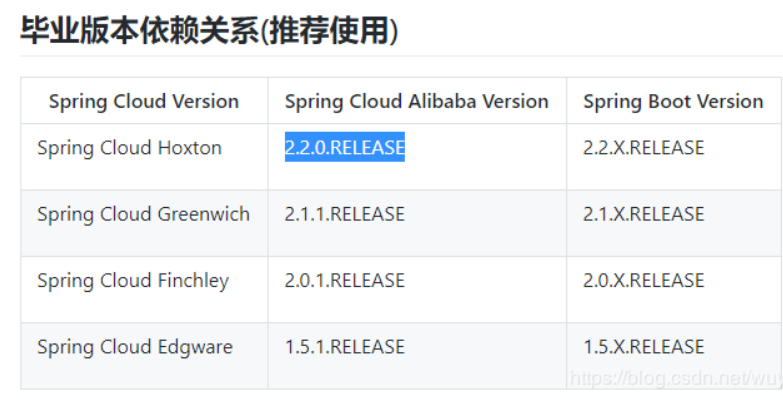The height and width of the screenshot is (400, 783).
Task: Click the Spring Cloud Alibaba Version header
Action: point(417,101)
